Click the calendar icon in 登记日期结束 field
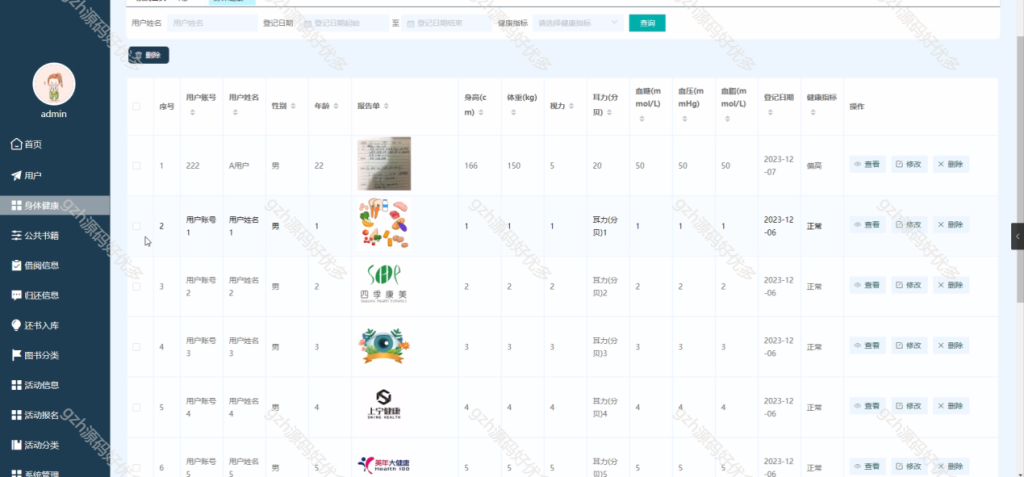1024x477 pixels. coord(411,24)
